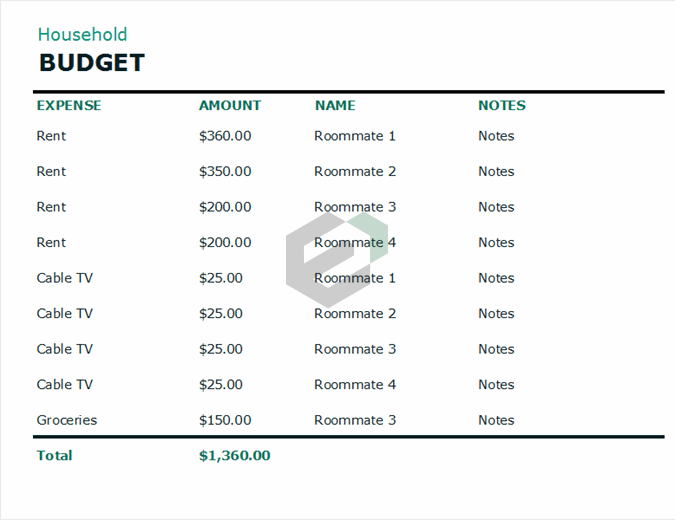
Task: Click the Notes cell in Groceries row
Action: click(x=496, y=420)
